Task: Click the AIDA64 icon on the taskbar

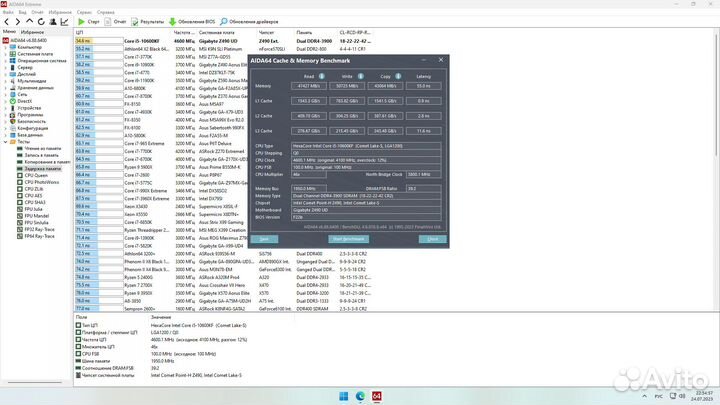Action: point(377,396)
